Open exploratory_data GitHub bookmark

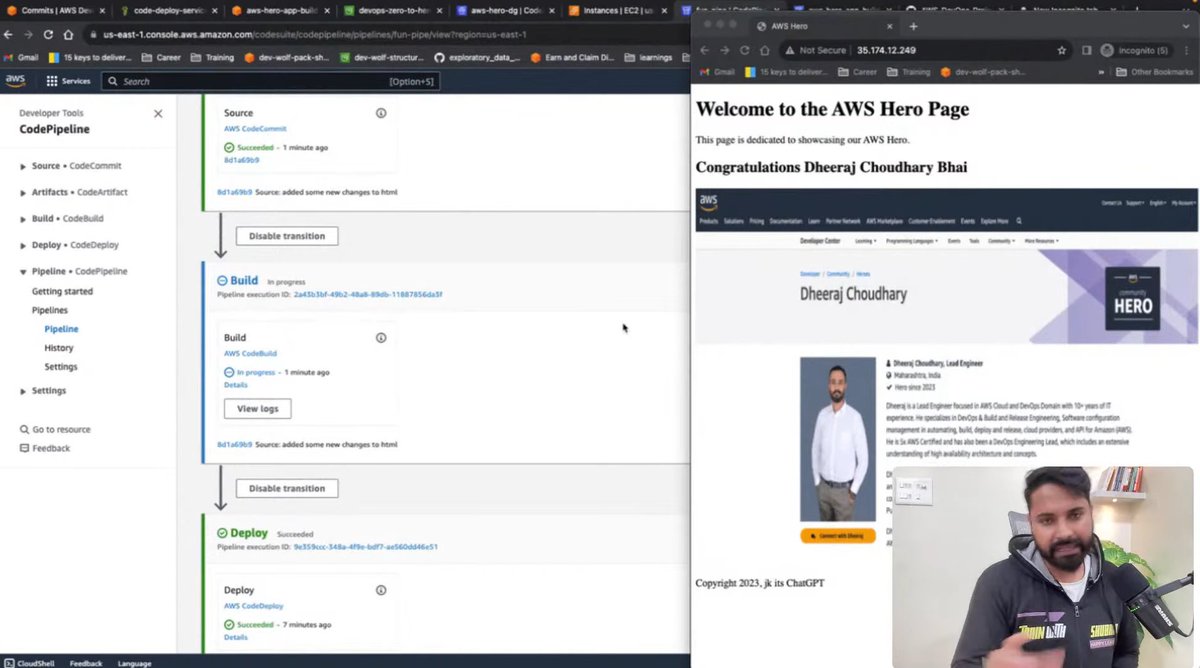477,57
